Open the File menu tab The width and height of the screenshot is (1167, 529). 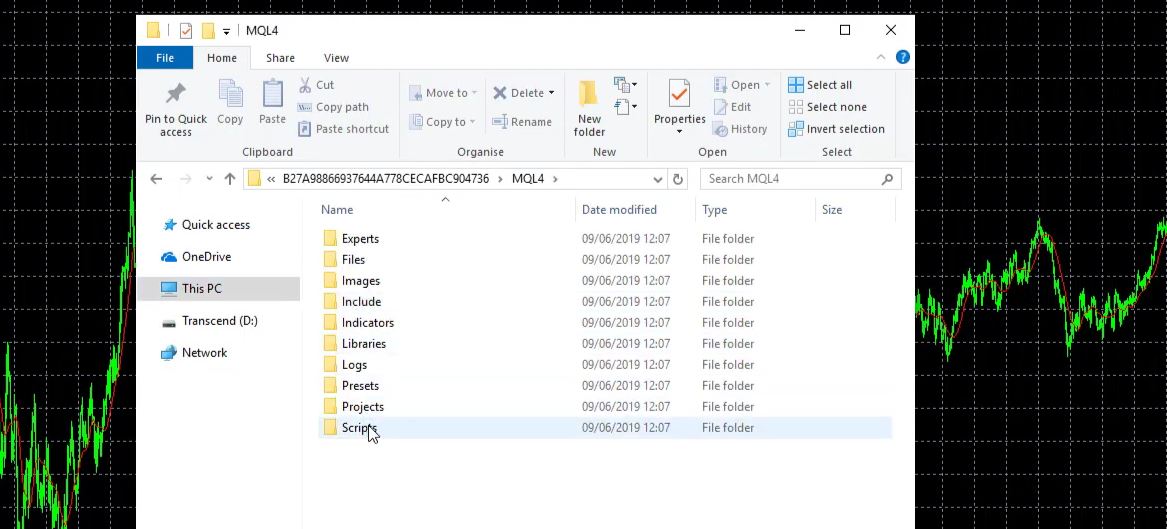[x=165, y=58]
